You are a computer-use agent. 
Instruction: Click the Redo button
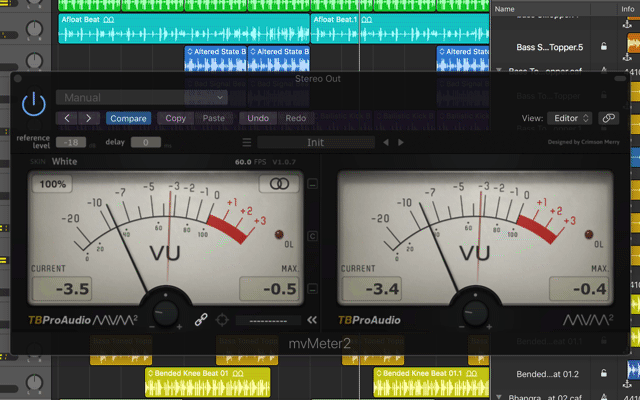296,118
